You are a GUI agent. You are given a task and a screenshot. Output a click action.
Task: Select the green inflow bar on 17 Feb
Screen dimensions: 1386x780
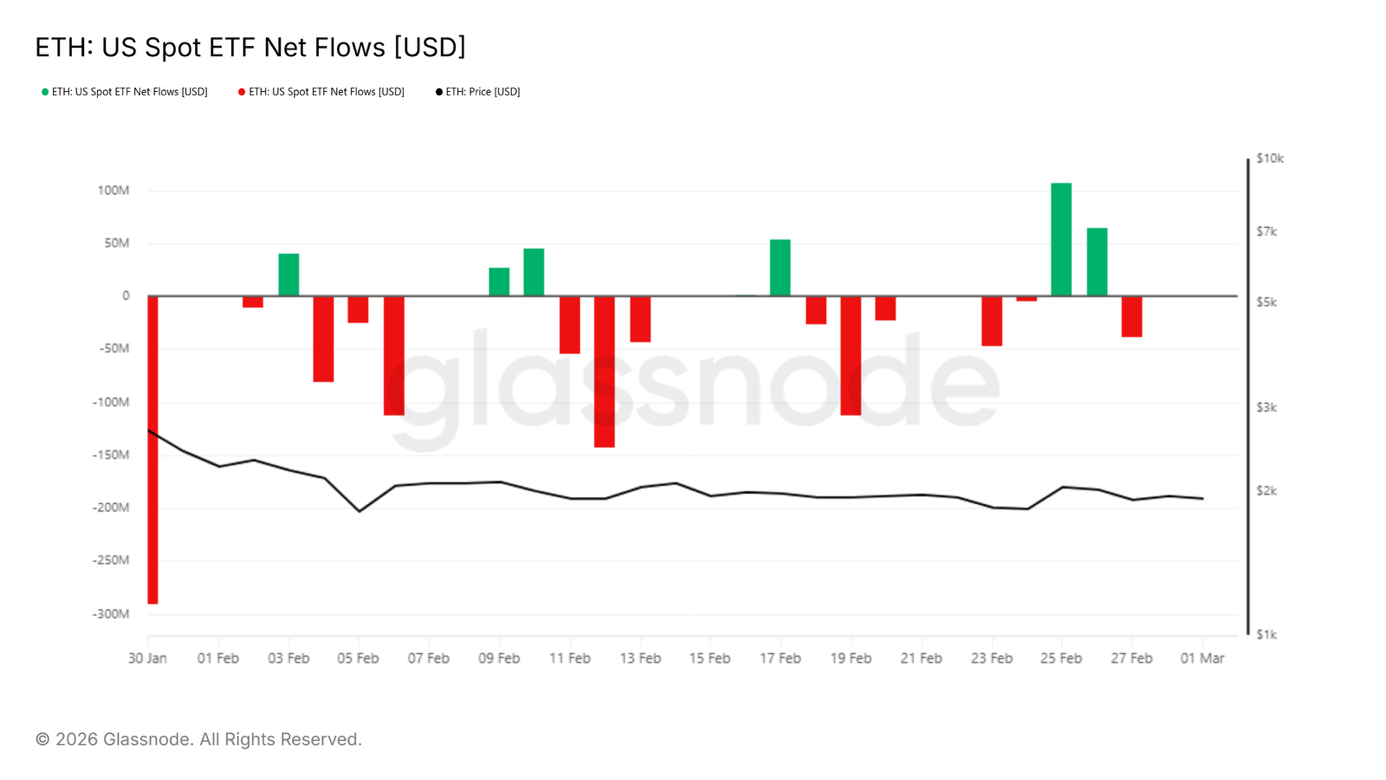(780, 268)
